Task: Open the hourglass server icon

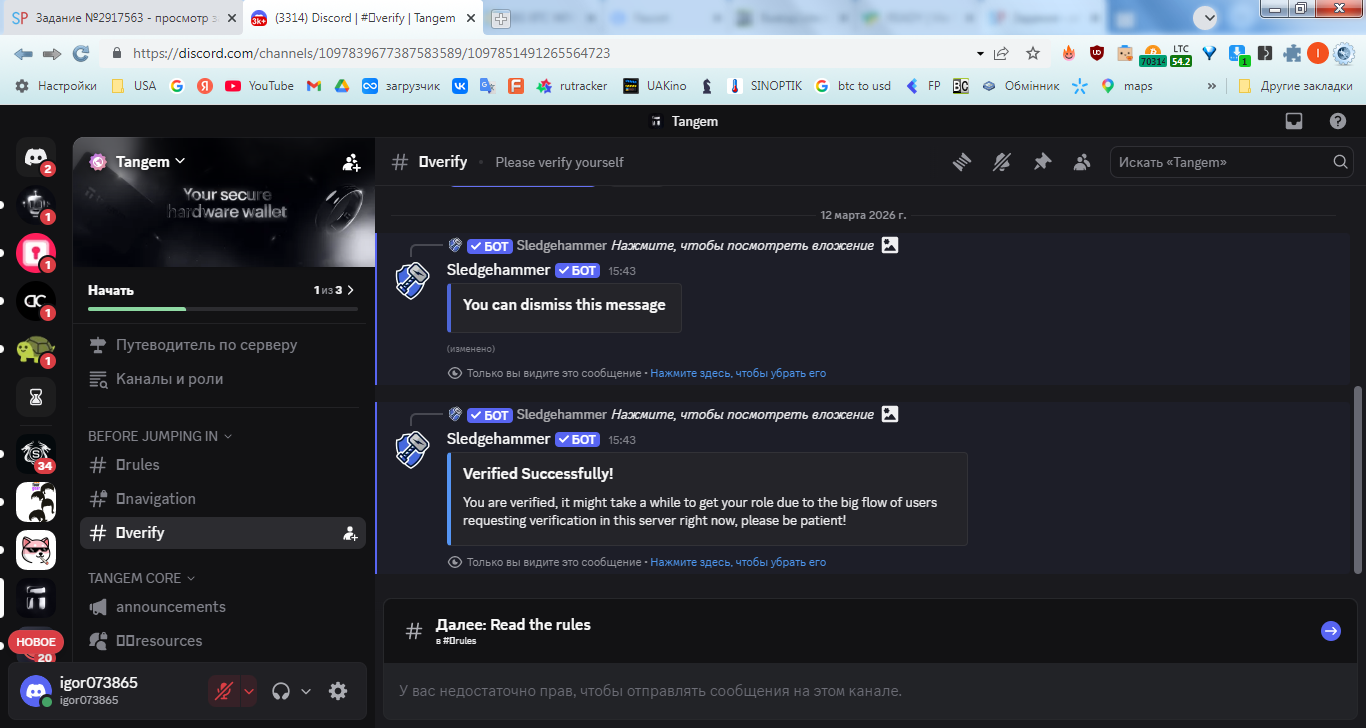Action: click(x=36, y=397)
